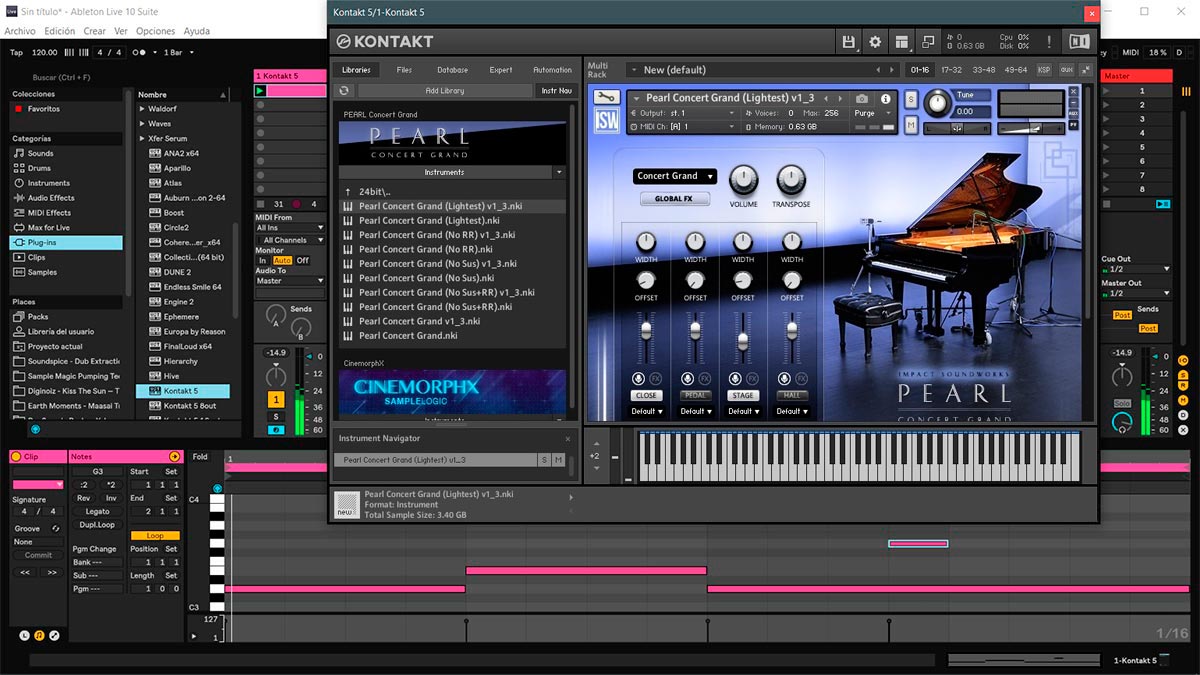Toggle the Fold button in piano roll
Viewport: 1200px width, 675px height.
tap(200, 457)
